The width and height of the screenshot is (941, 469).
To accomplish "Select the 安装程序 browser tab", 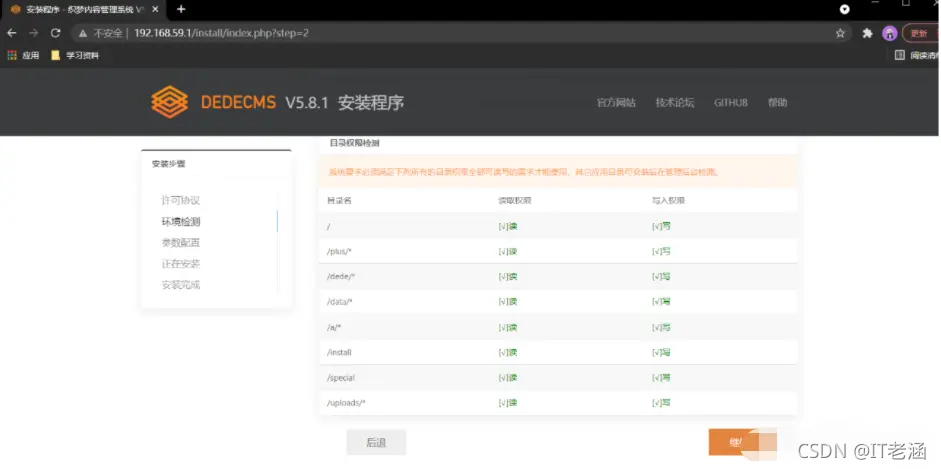I will (82, 10).
